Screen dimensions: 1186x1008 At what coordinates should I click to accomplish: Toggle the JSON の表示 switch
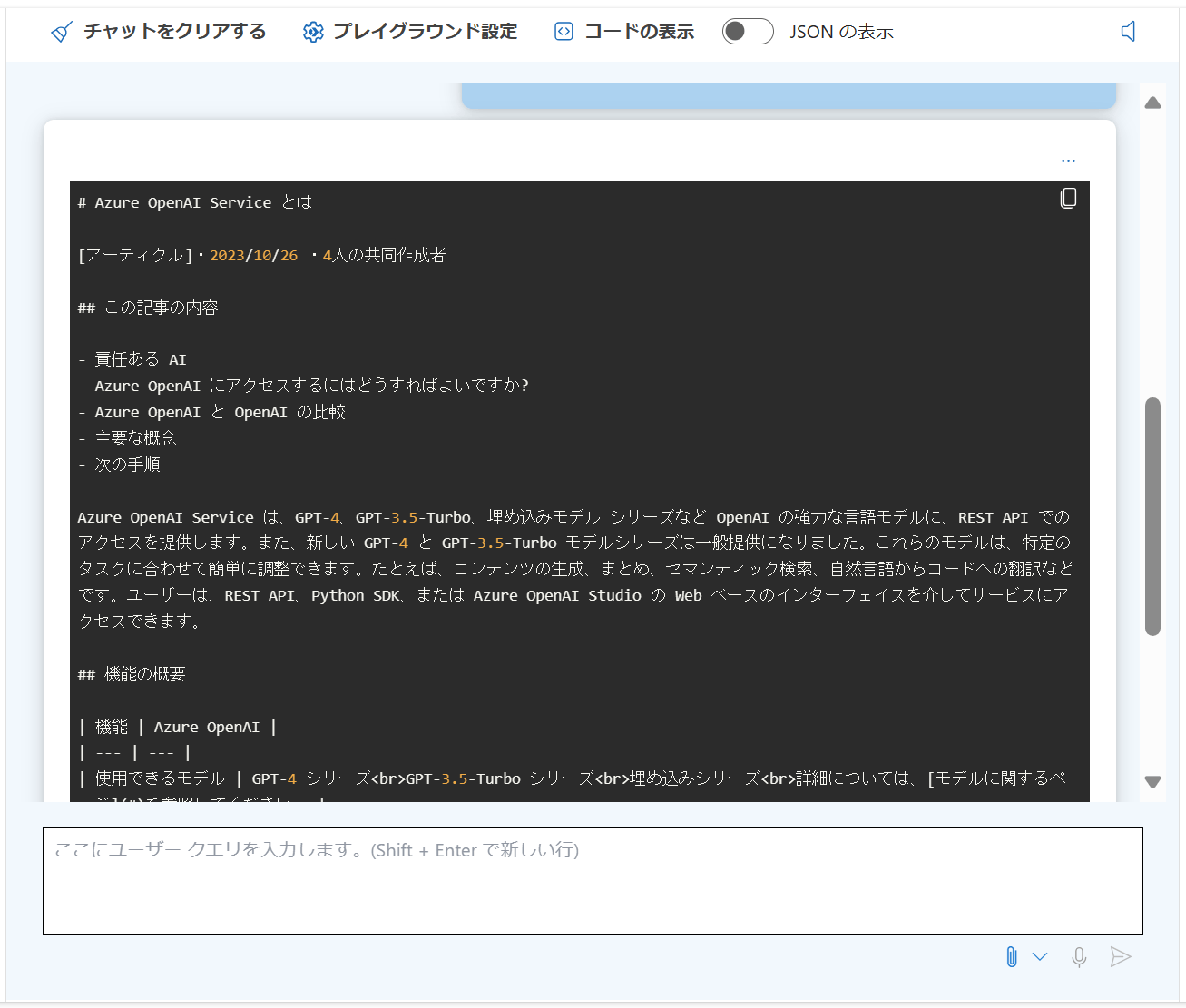(748, 32)
